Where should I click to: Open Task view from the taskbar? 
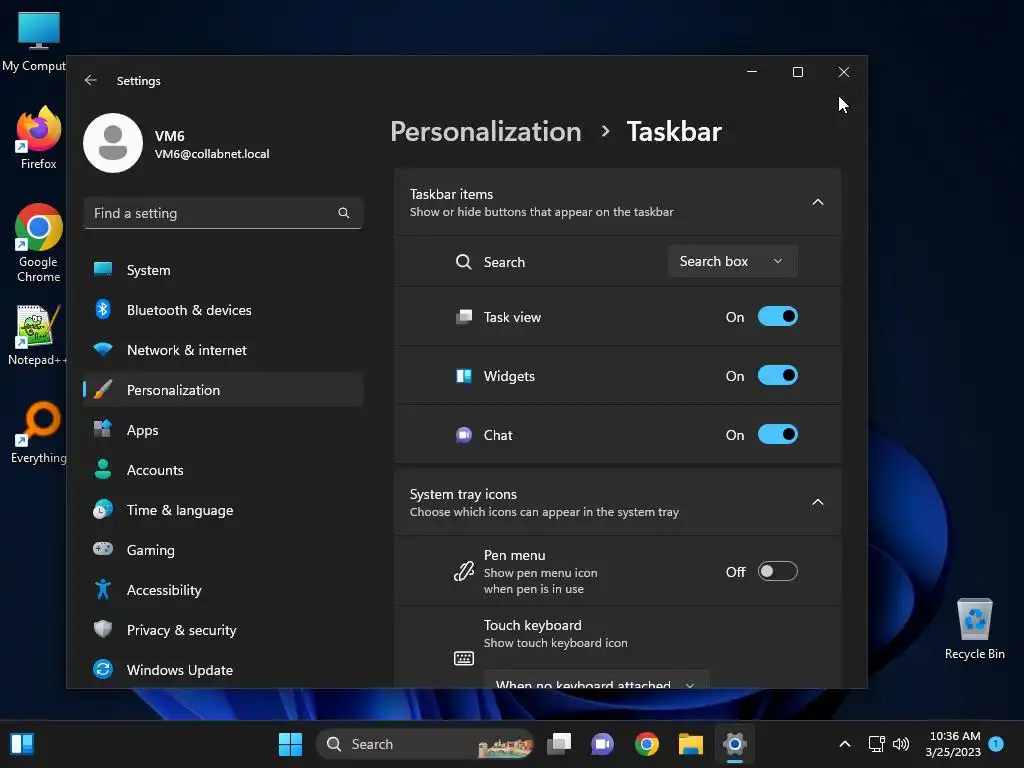pos(559,744)
